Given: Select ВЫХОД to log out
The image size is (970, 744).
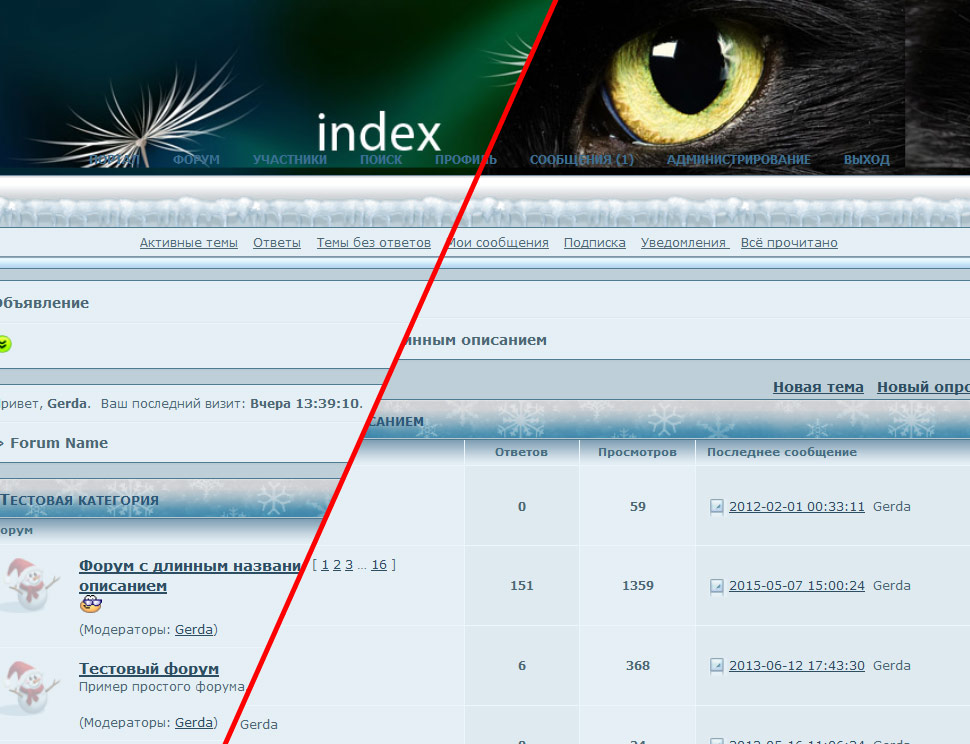Looking at the screenshot, I should pos(866,160).
